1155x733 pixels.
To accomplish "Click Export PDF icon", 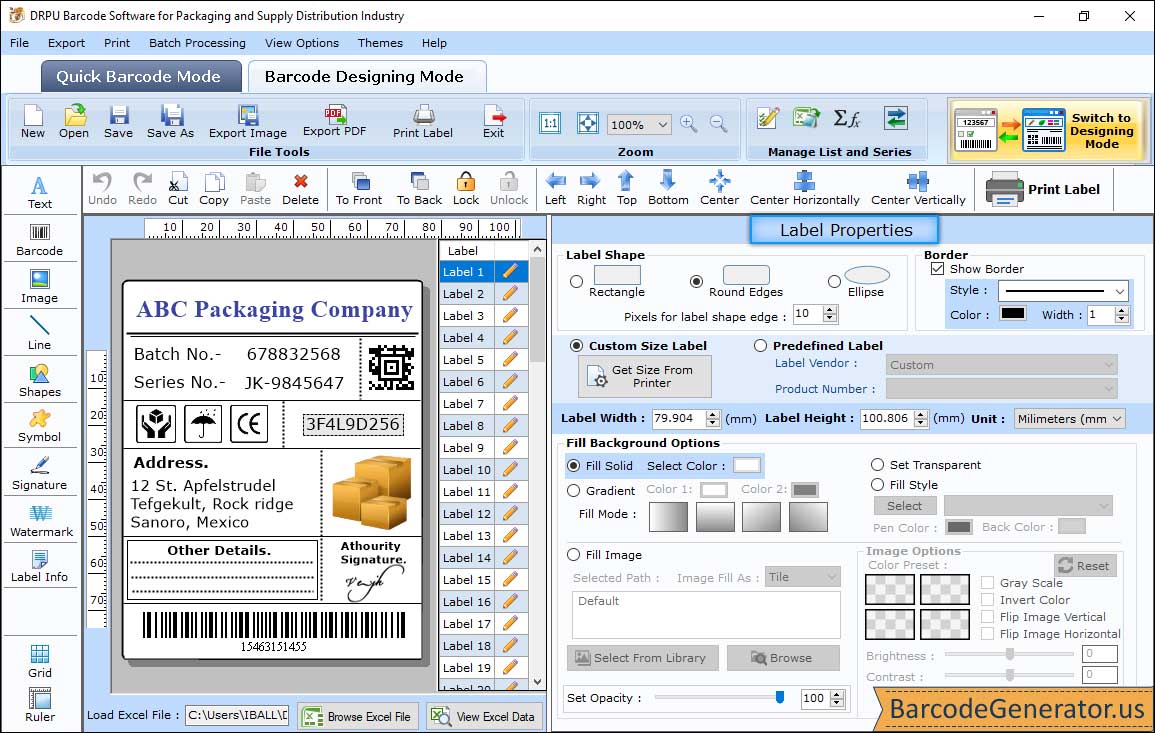I will tap(334, 120).
